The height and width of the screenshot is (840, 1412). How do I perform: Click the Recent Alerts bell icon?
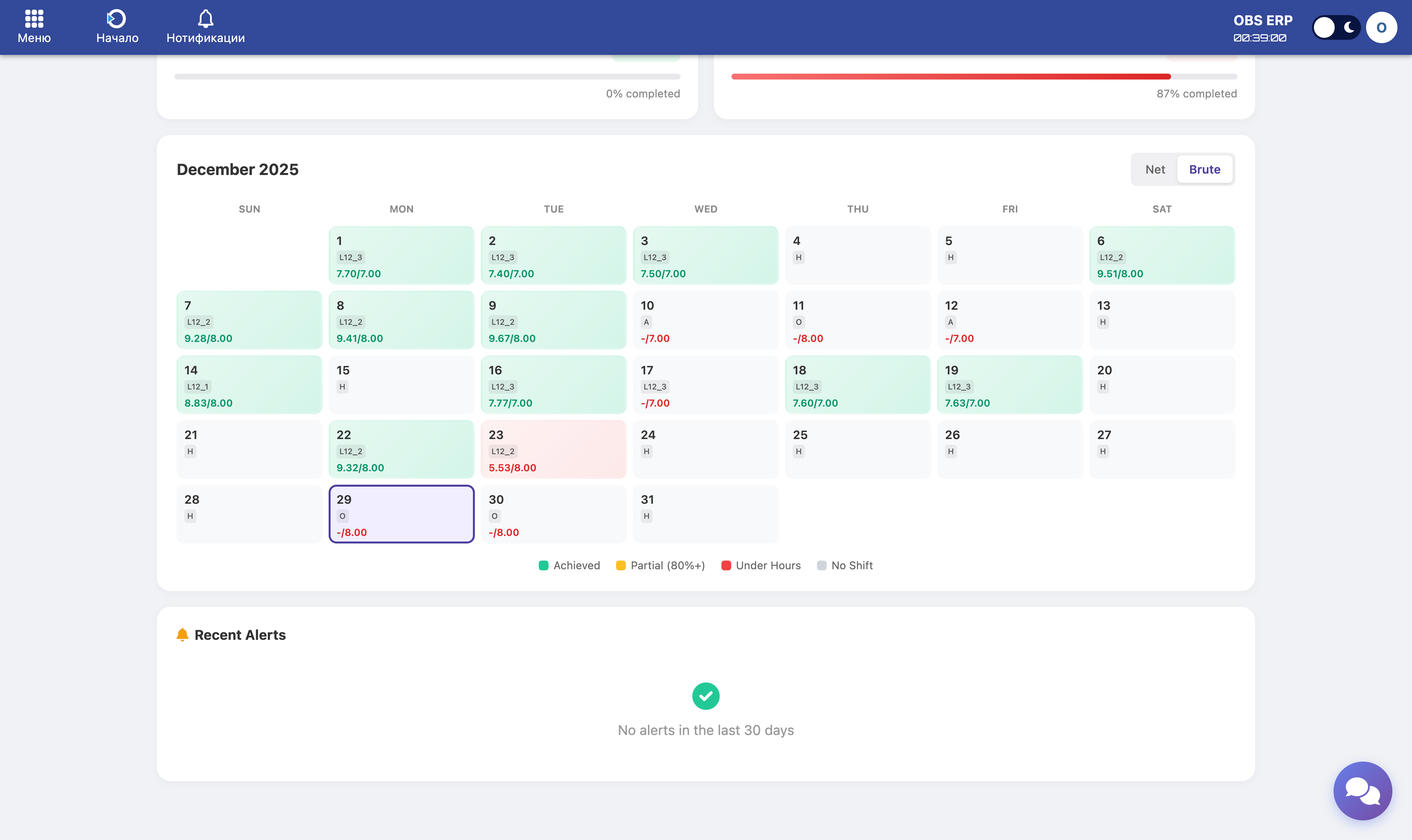[x=182, y=634]
